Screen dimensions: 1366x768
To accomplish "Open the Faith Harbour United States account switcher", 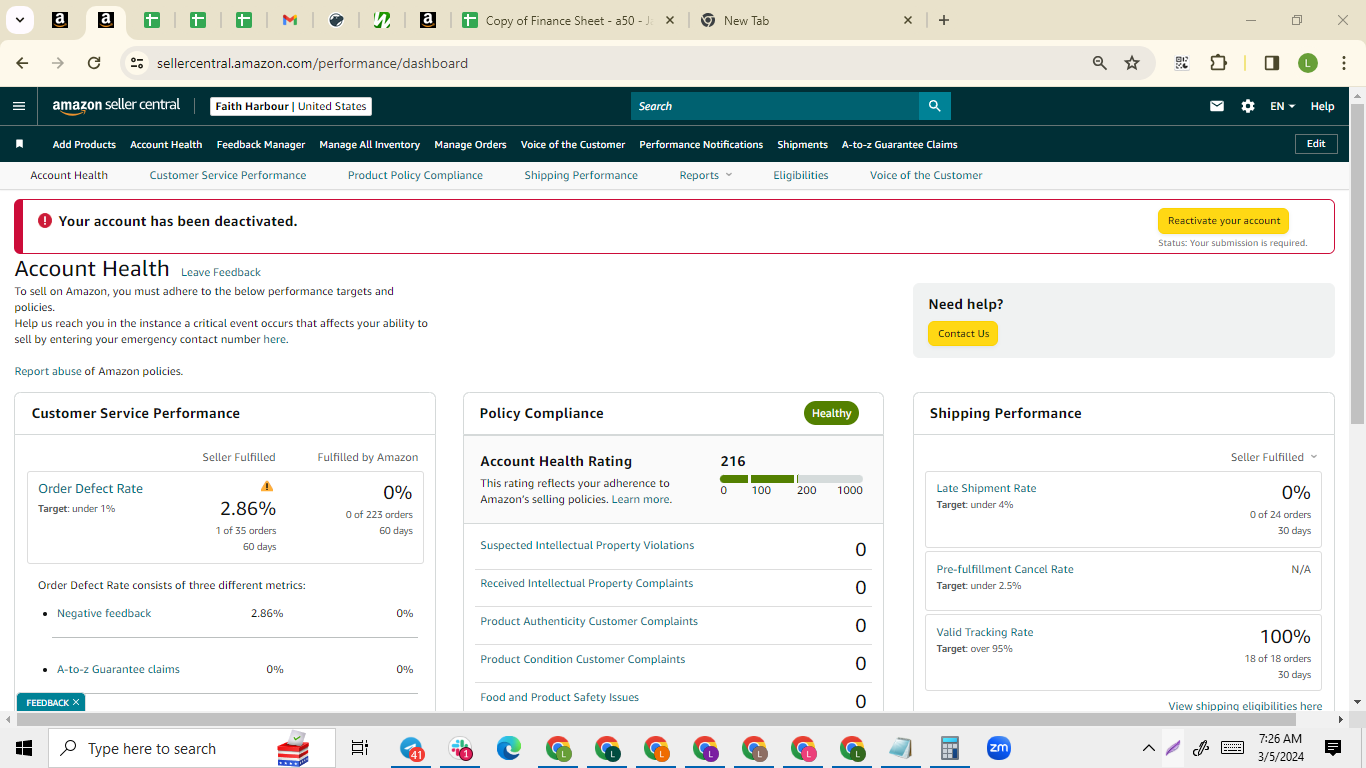I will click(291, 106).
